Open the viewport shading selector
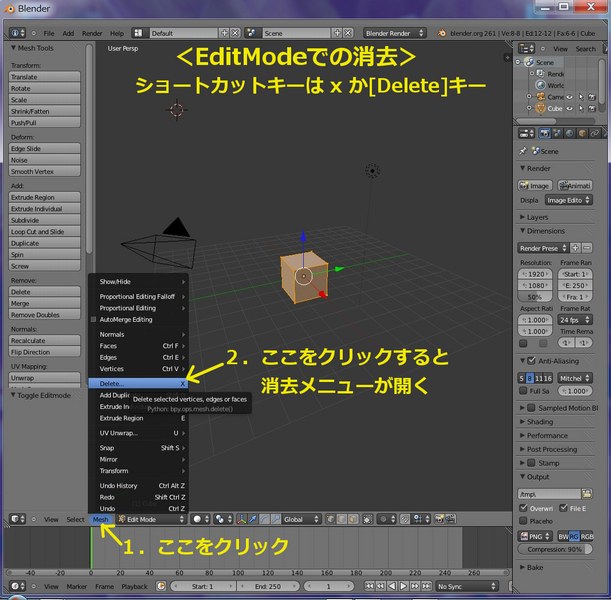This screenshot has width=611, height=600. click(201, 519)
